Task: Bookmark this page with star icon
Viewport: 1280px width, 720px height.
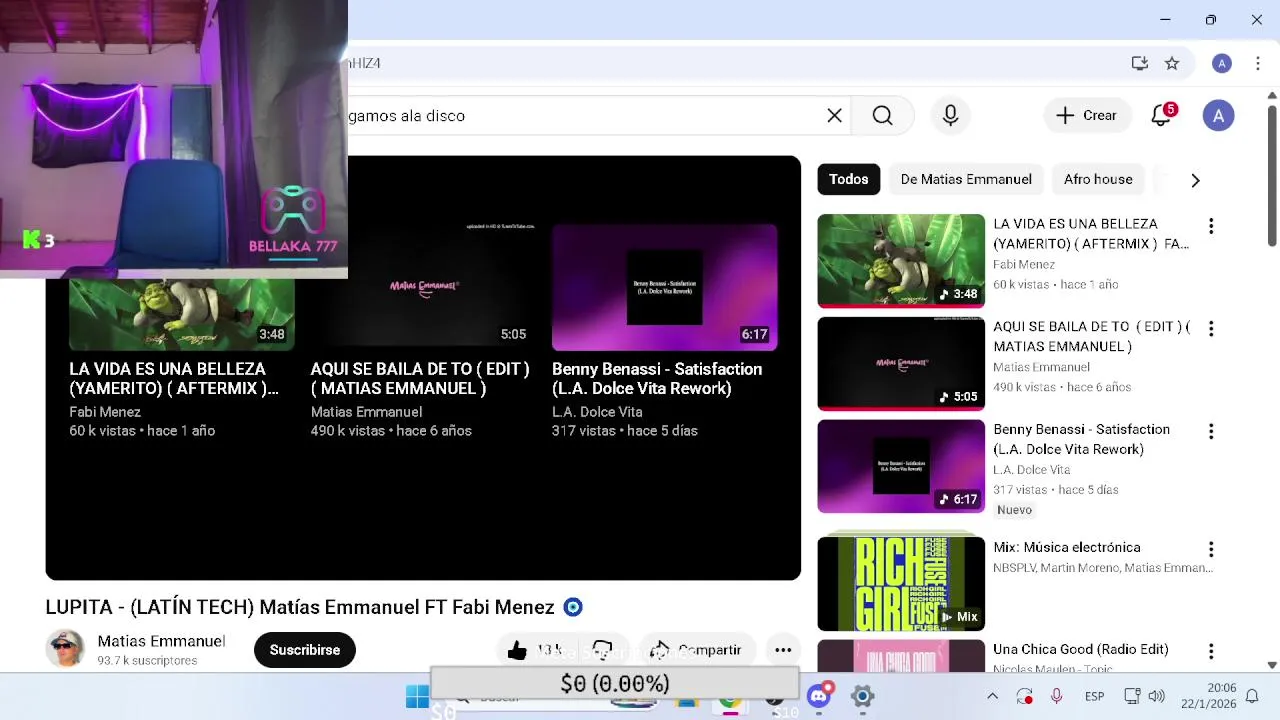Action: [x=1172, y=63]
